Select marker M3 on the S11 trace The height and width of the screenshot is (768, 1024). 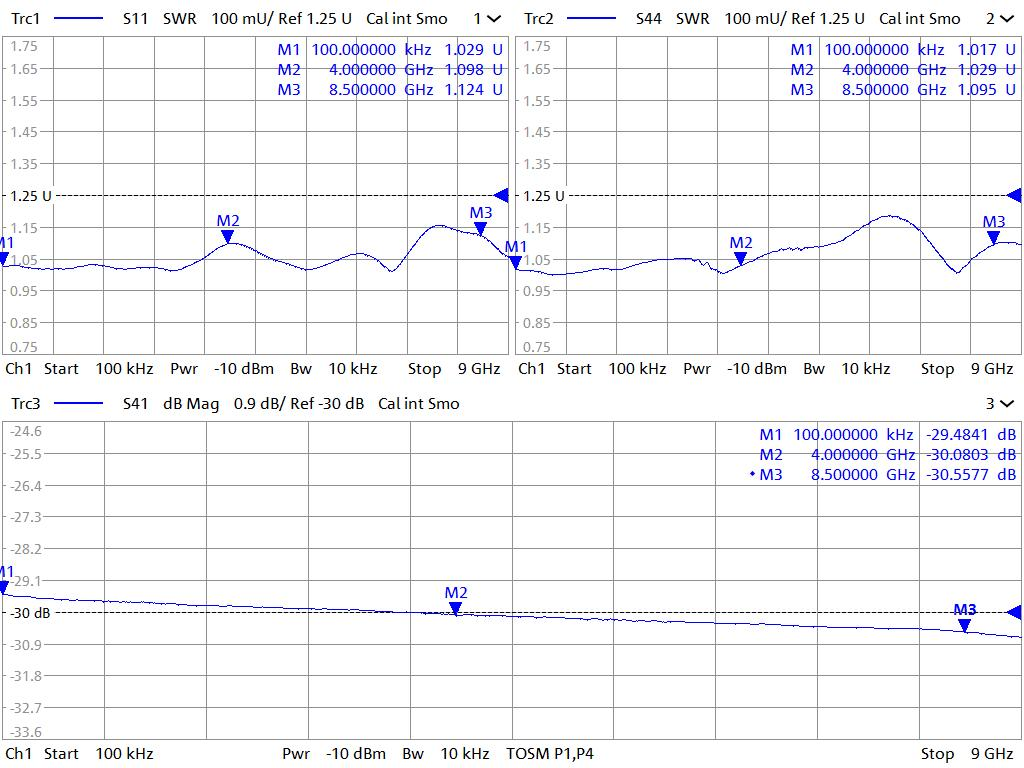(x=480, y=228)
